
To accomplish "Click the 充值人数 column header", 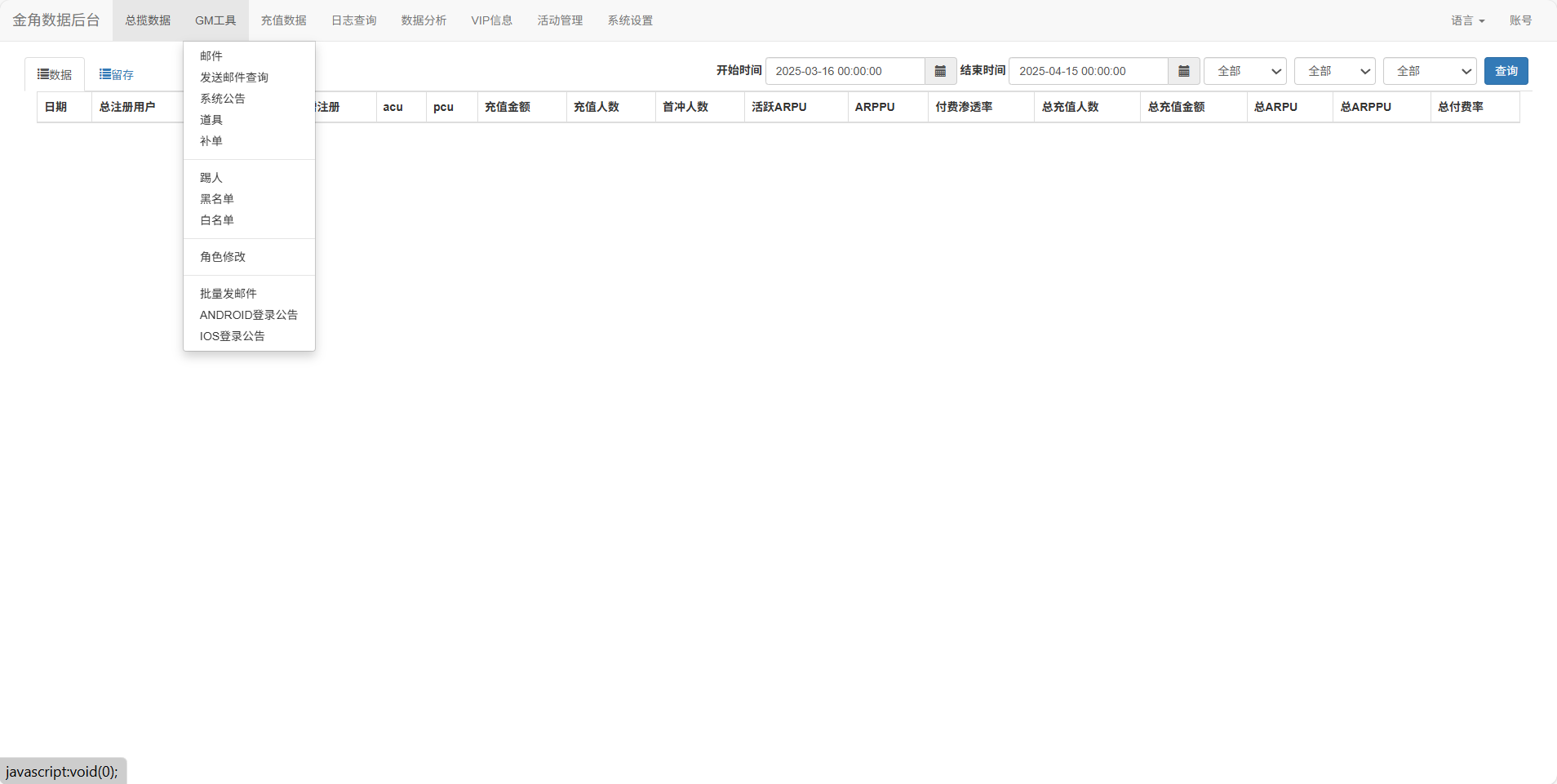I will pyautogui.click(x=610, y=107).
